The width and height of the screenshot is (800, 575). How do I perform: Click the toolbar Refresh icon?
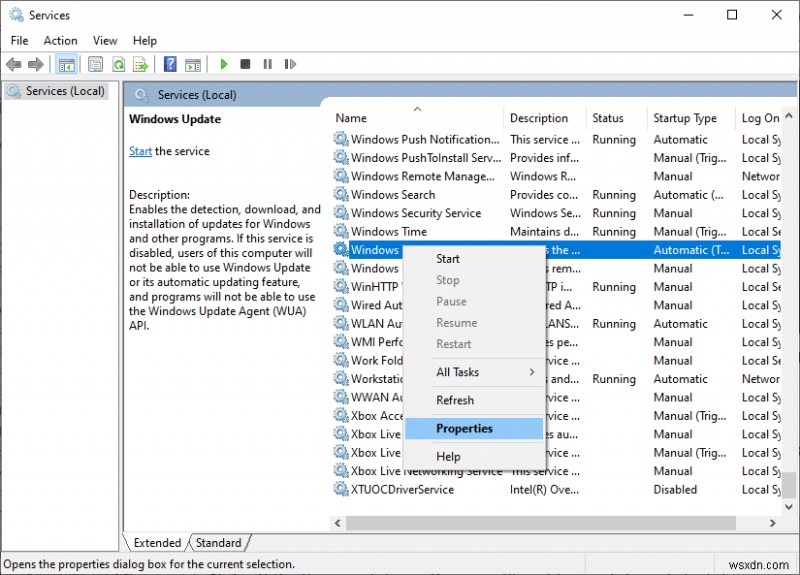pos(119,64)
